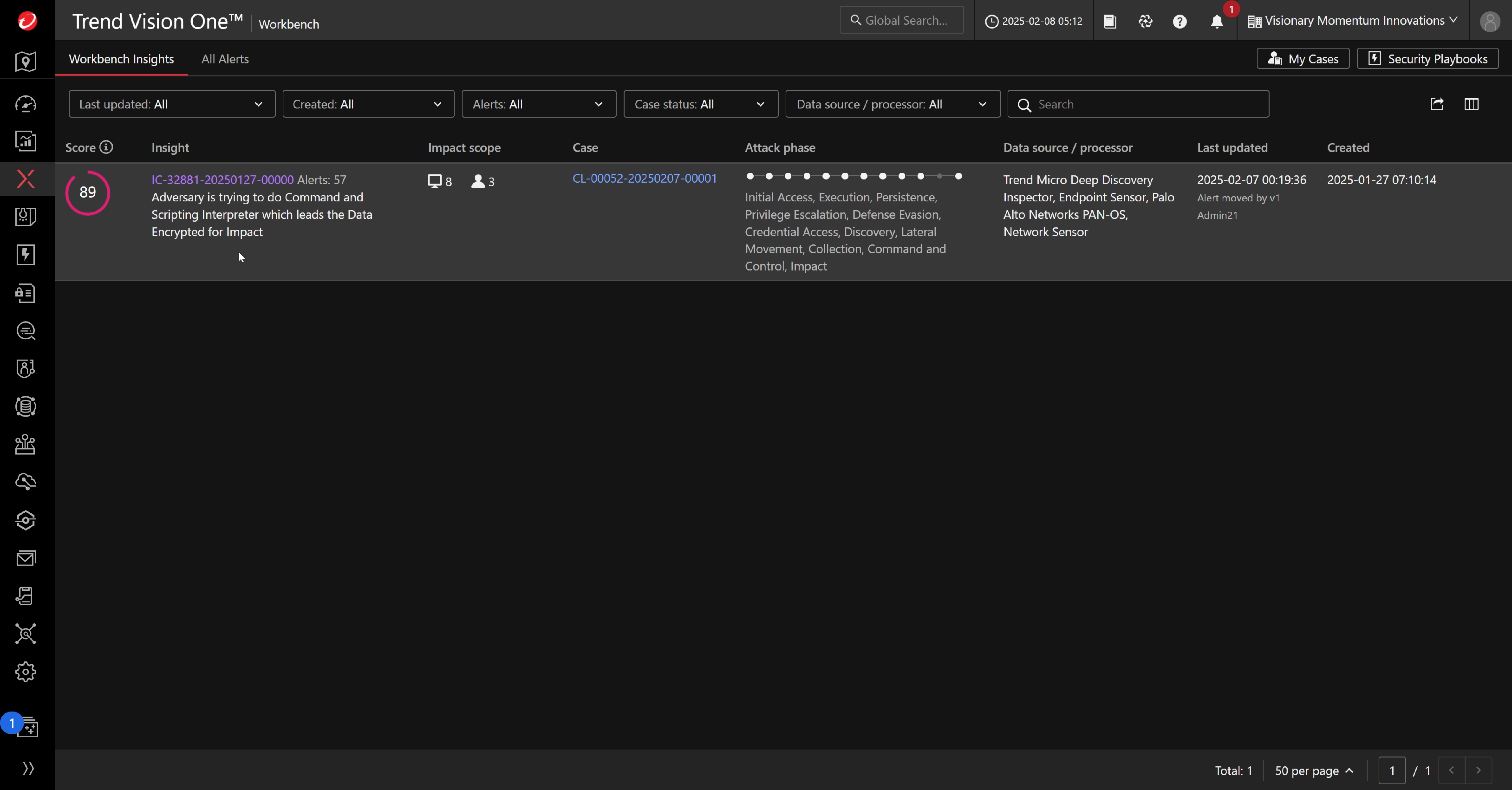Expand the 50 per page selector
Viewport: 1512px width, 790px height.
[1314, 771]
